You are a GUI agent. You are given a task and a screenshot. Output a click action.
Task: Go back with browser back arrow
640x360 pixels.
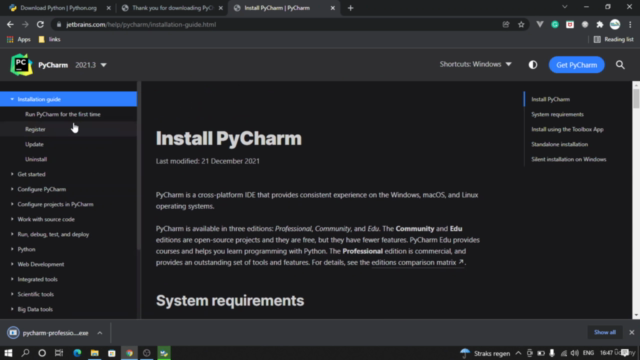click(10, 24)
